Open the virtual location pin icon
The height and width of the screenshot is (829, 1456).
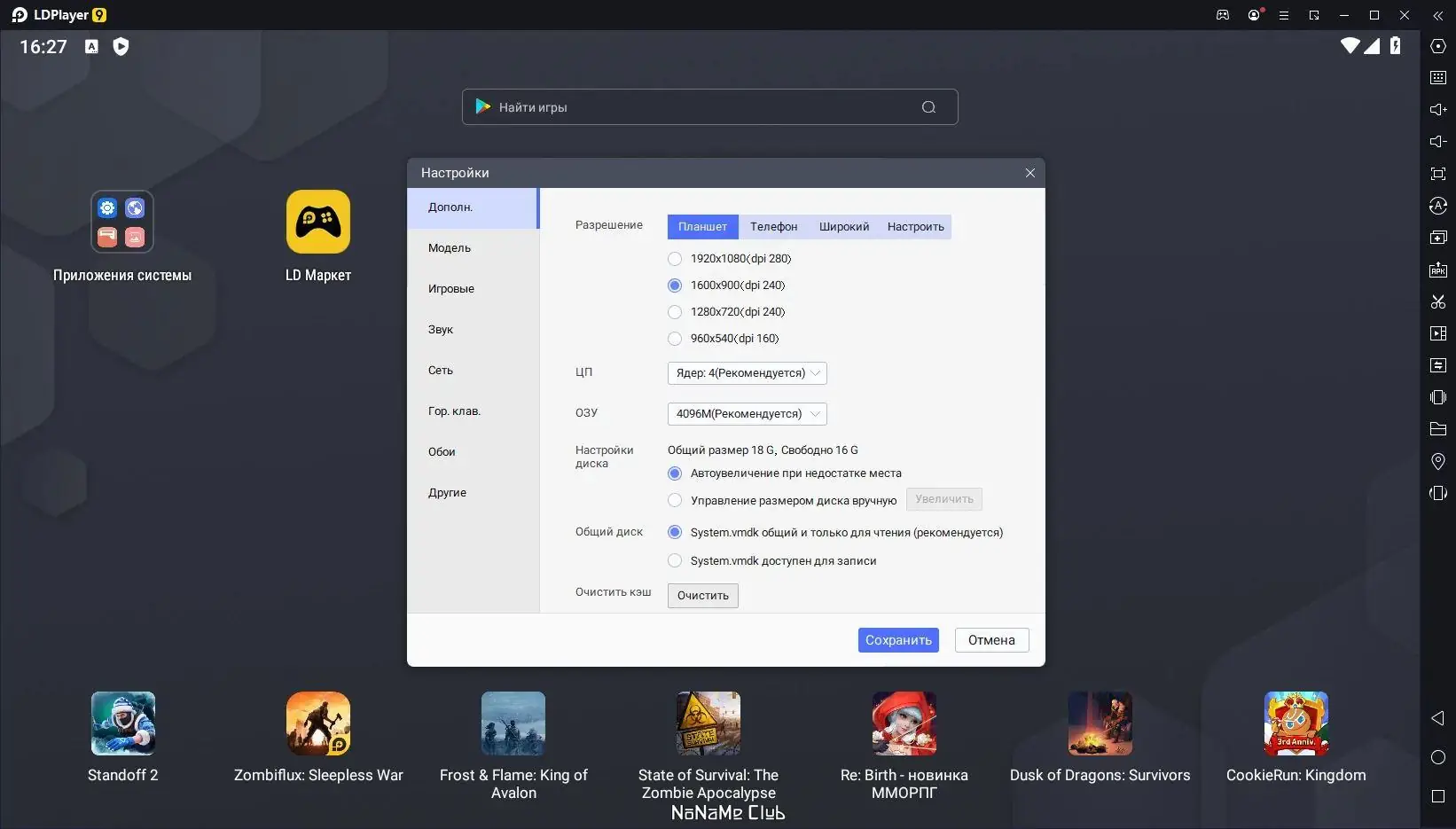coord(1438,461)
